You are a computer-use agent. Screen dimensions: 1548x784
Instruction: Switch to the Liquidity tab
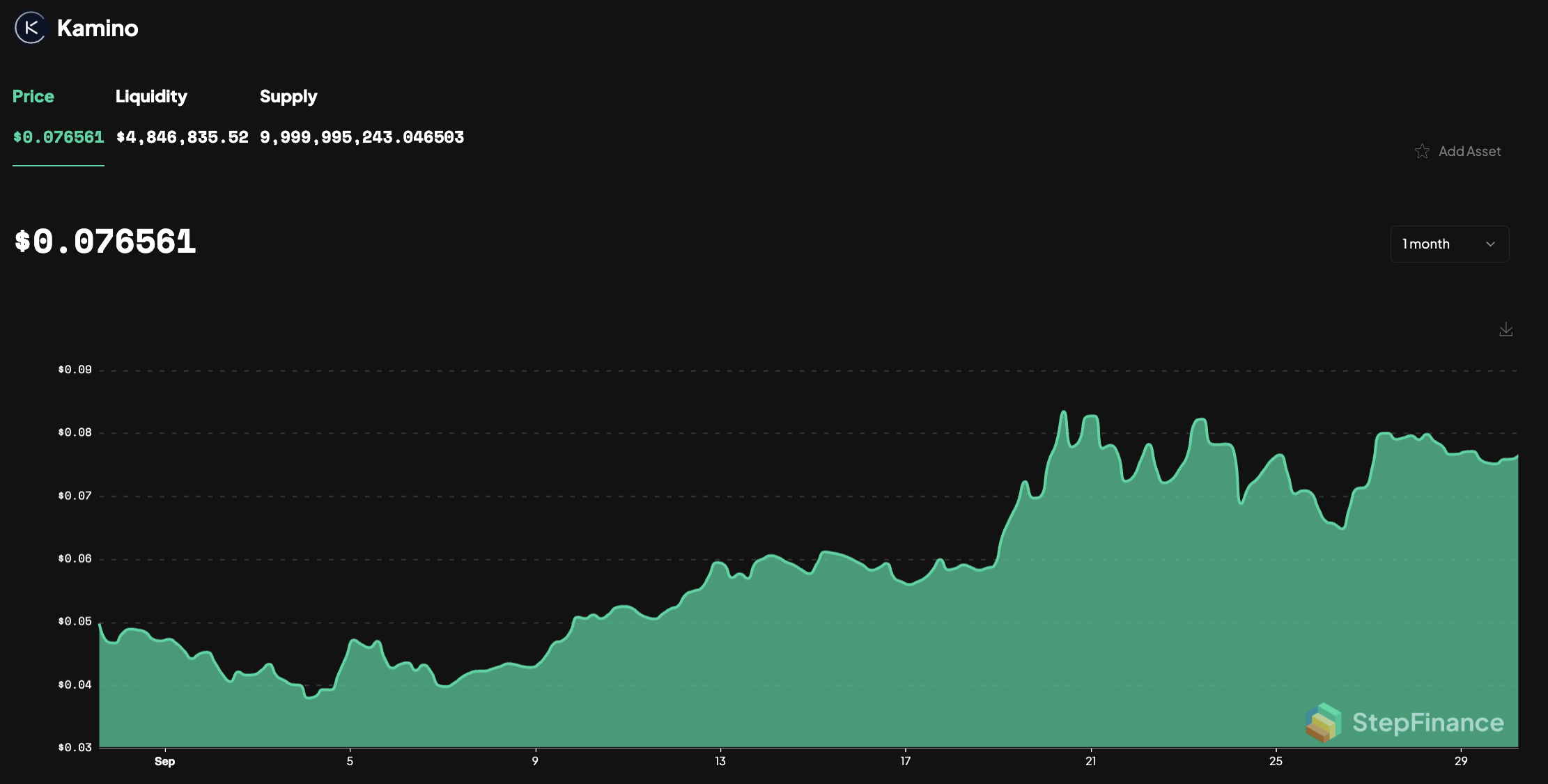coord(151,97)
